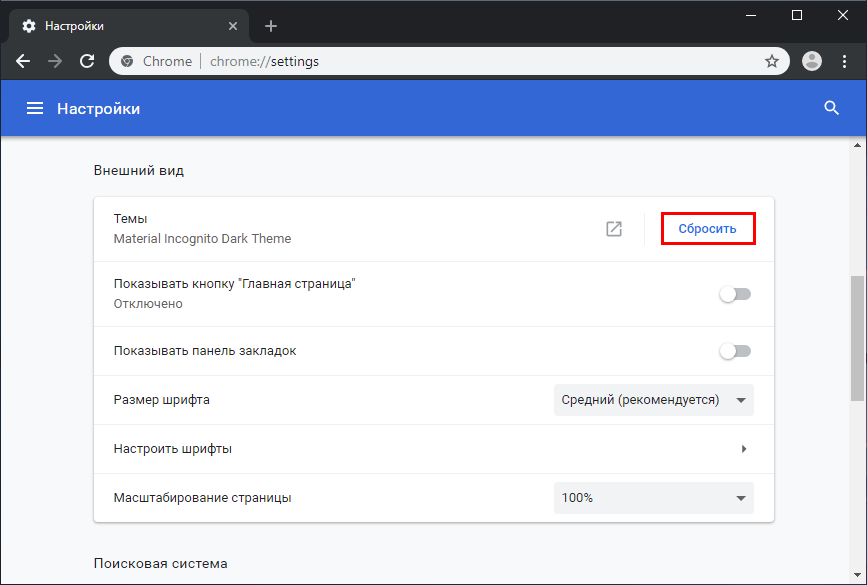Click the Размер шрифта label

161,400
